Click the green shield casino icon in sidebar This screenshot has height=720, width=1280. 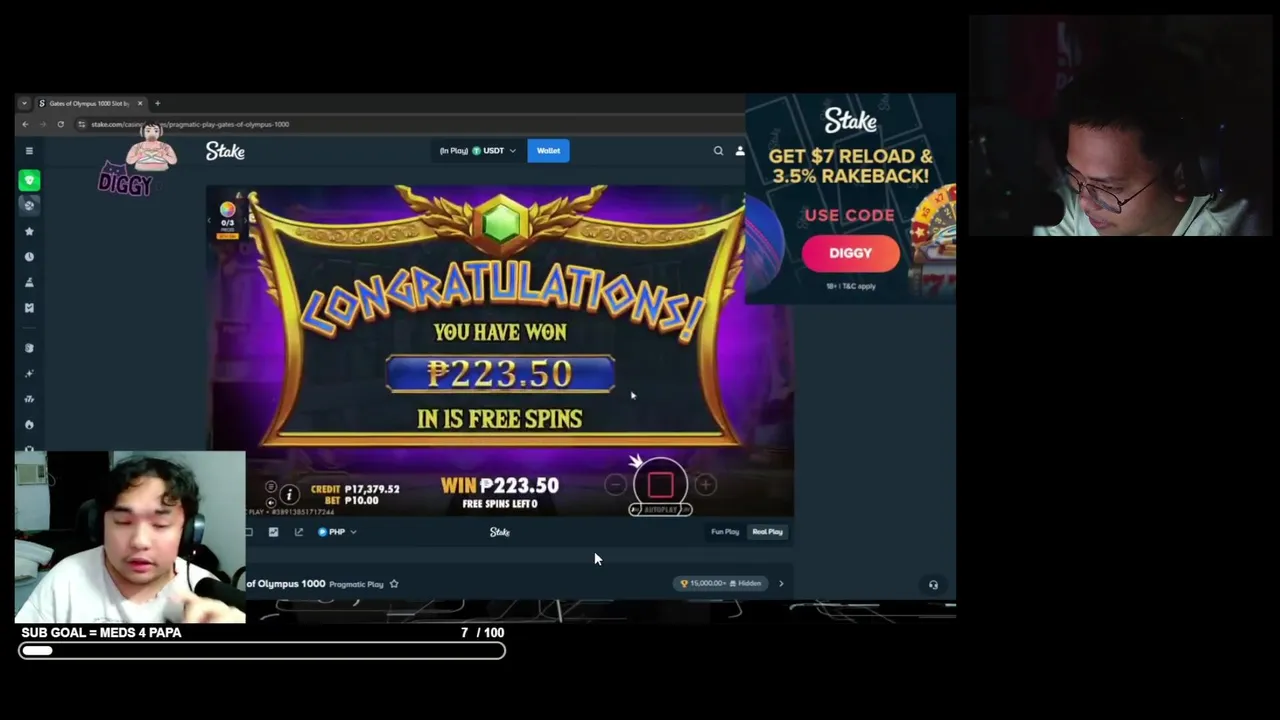29,180
